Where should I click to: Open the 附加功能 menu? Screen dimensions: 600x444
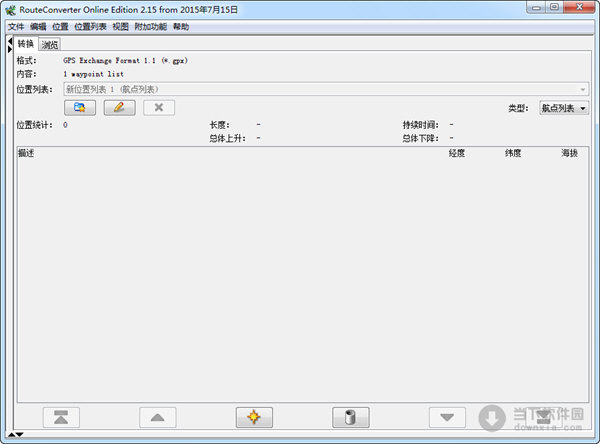click(151, 26)
